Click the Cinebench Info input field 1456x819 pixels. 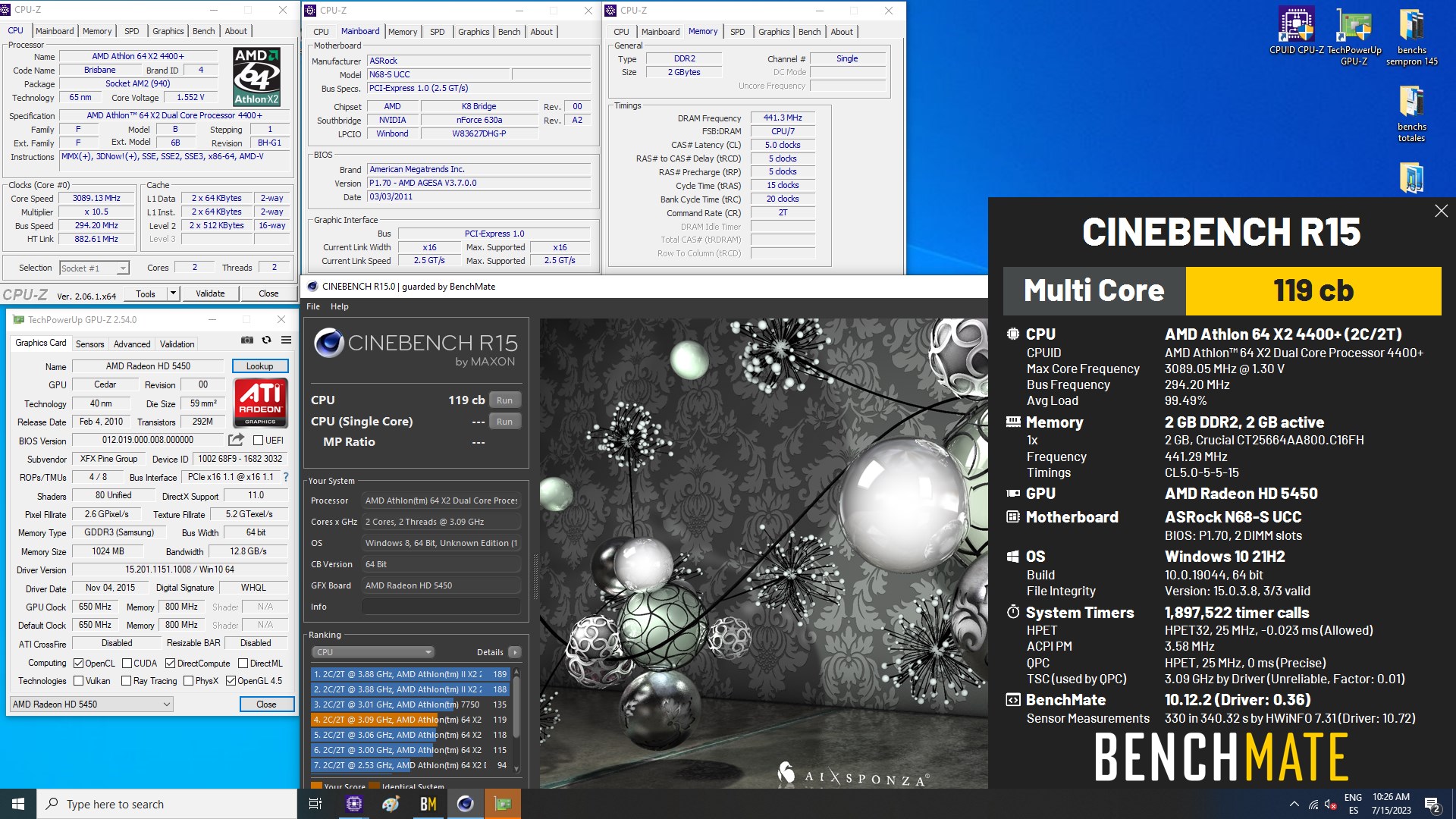click(441, 607)
